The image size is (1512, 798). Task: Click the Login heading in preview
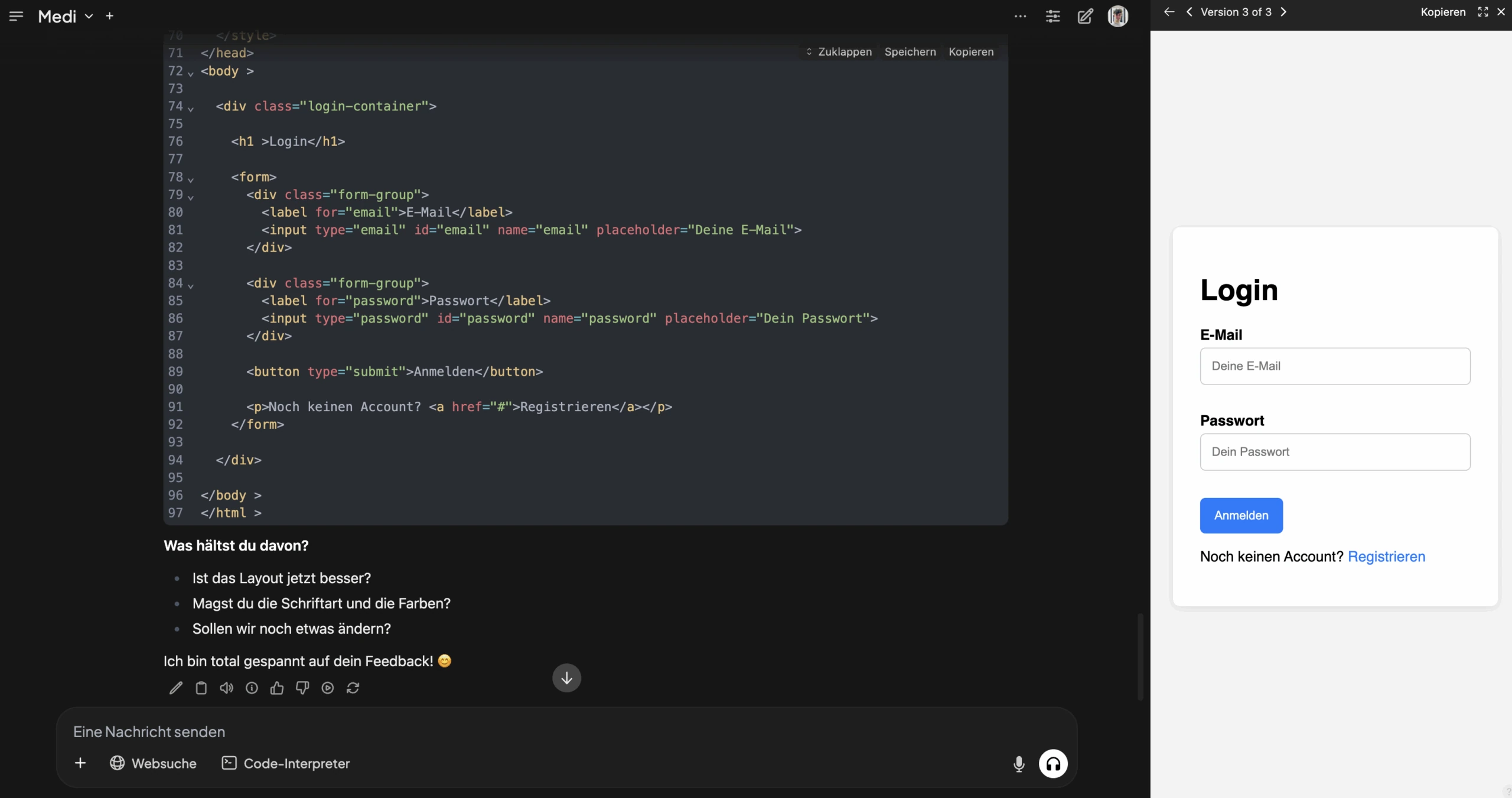(1239, 291)
